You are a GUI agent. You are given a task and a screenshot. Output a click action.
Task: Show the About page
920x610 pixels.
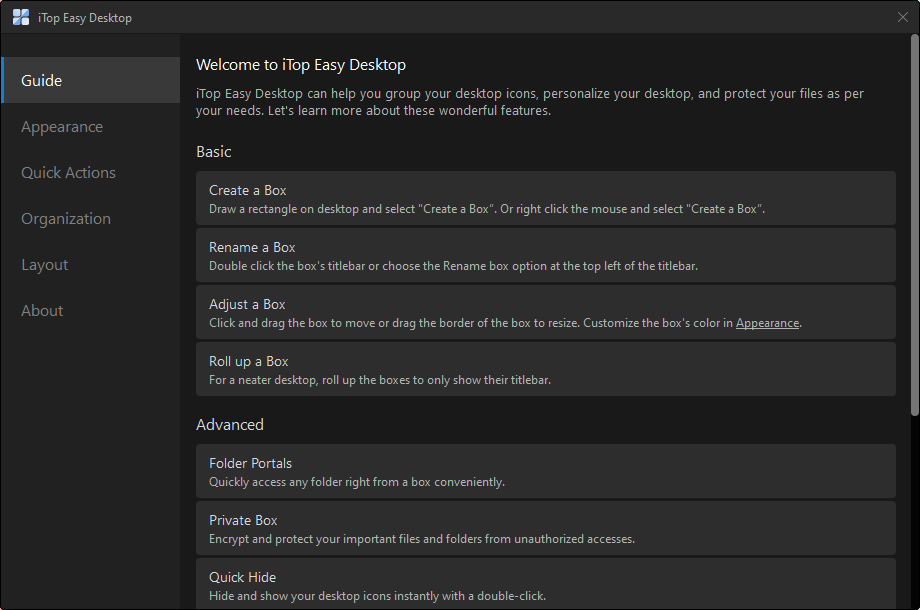[x=42, y=311]
